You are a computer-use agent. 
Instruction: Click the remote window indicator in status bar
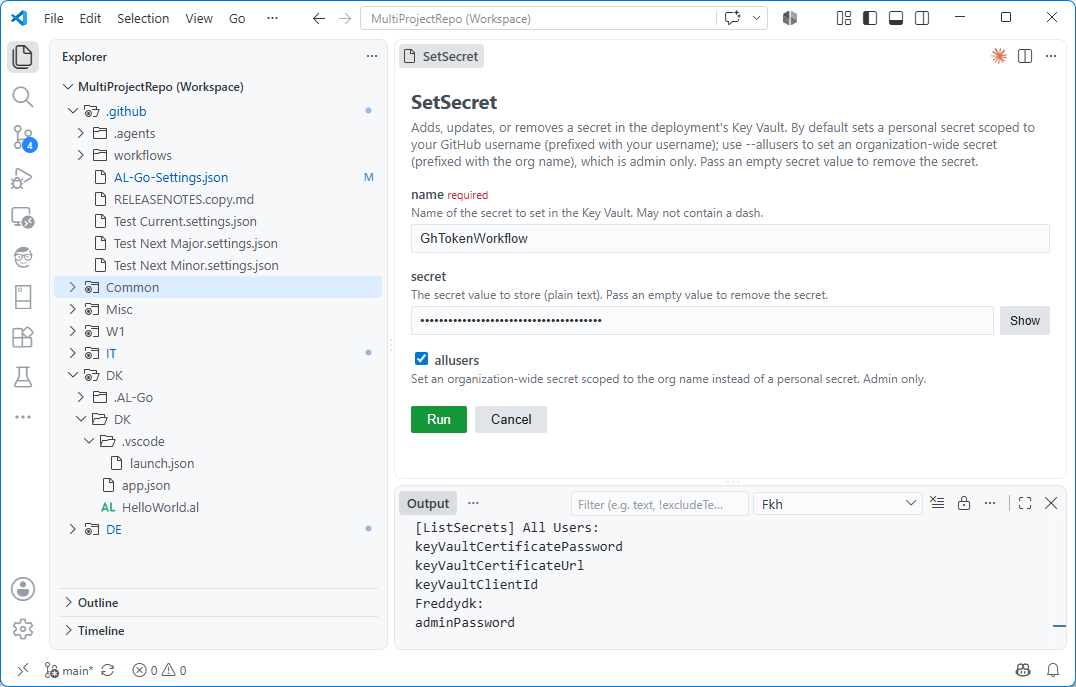[23, 670]
